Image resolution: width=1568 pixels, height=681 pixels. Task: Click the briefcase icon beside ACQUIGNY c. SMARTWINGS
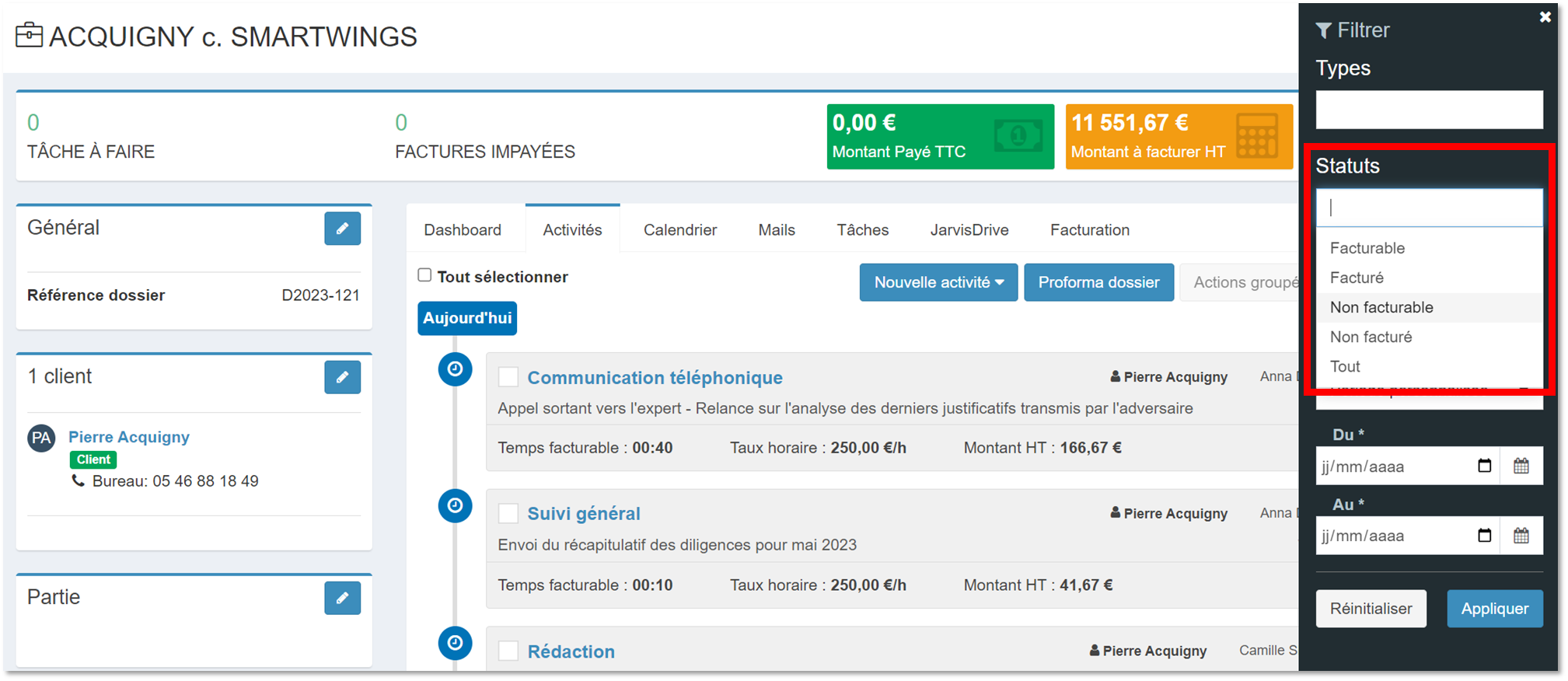pyautogui.click(x=30, y=36)
